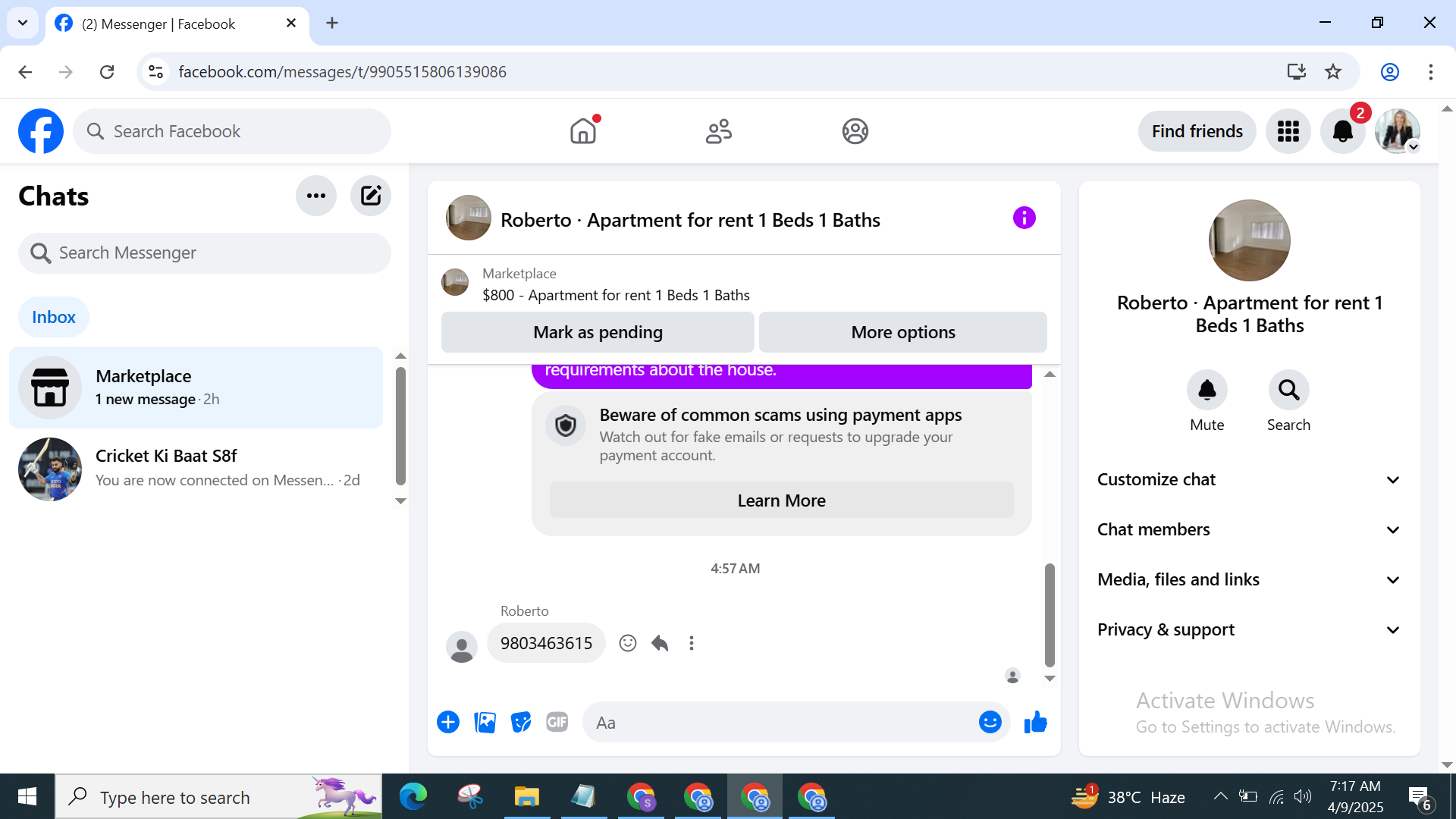Attach a photo using image icon

[485, 722]
